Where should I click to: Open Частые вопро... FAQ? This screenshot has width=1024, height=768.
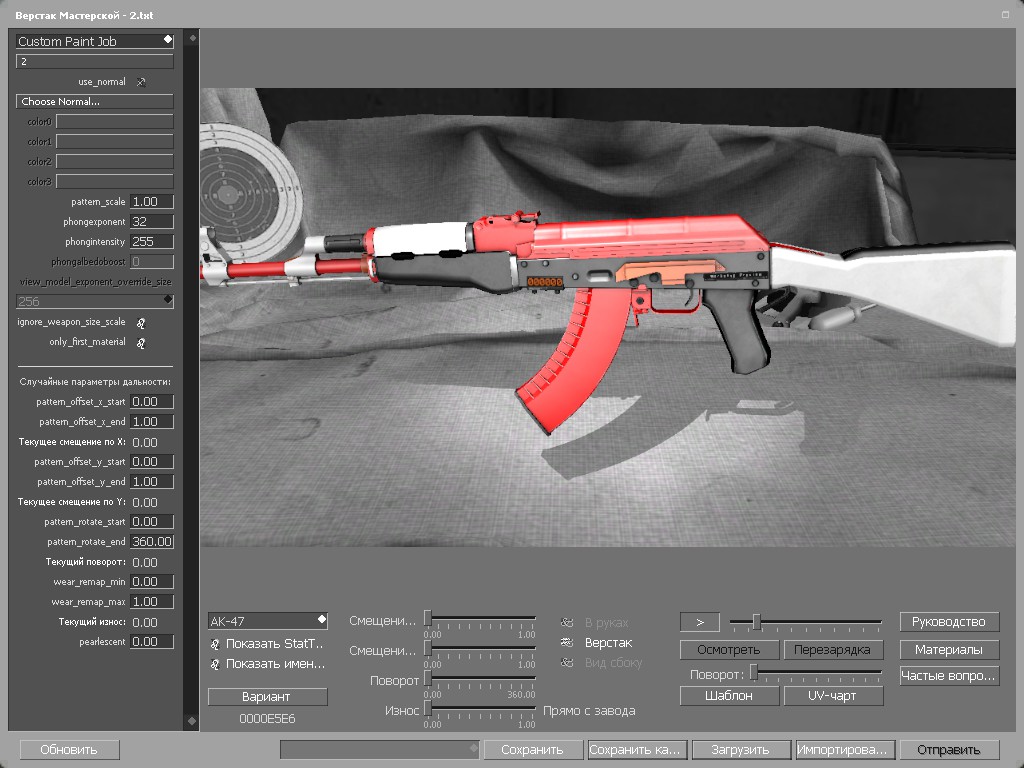[950, 676]
